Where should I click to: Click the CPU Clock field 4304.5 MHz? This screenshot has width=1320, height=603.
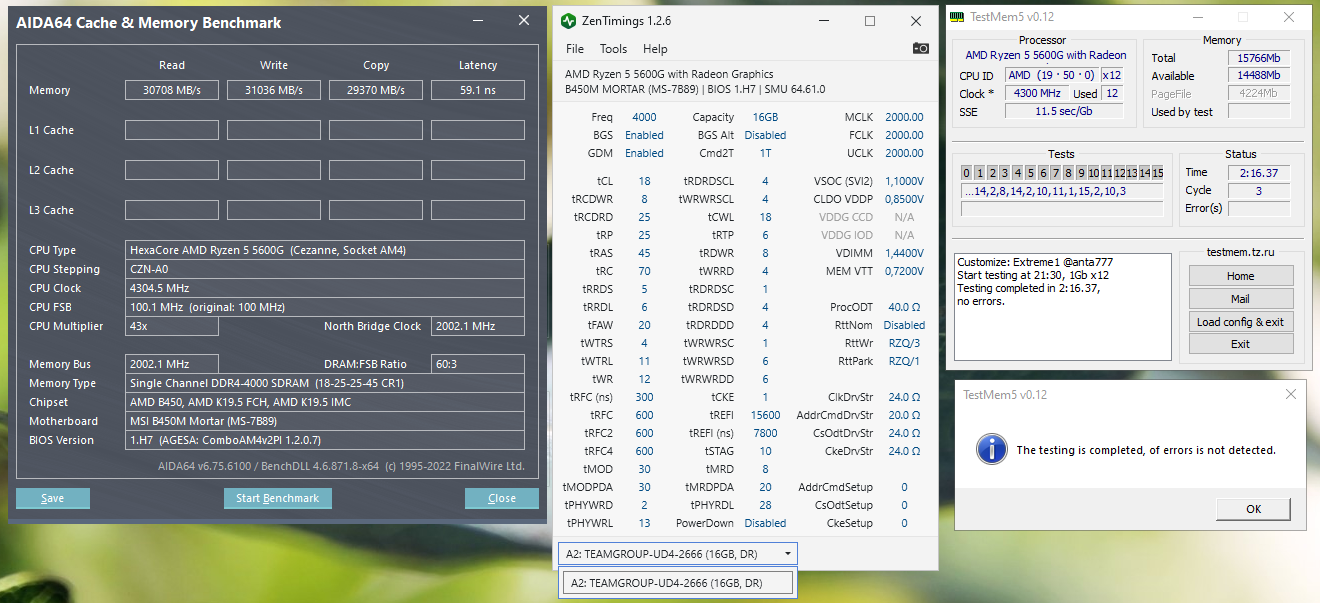[x=324, y=288]
